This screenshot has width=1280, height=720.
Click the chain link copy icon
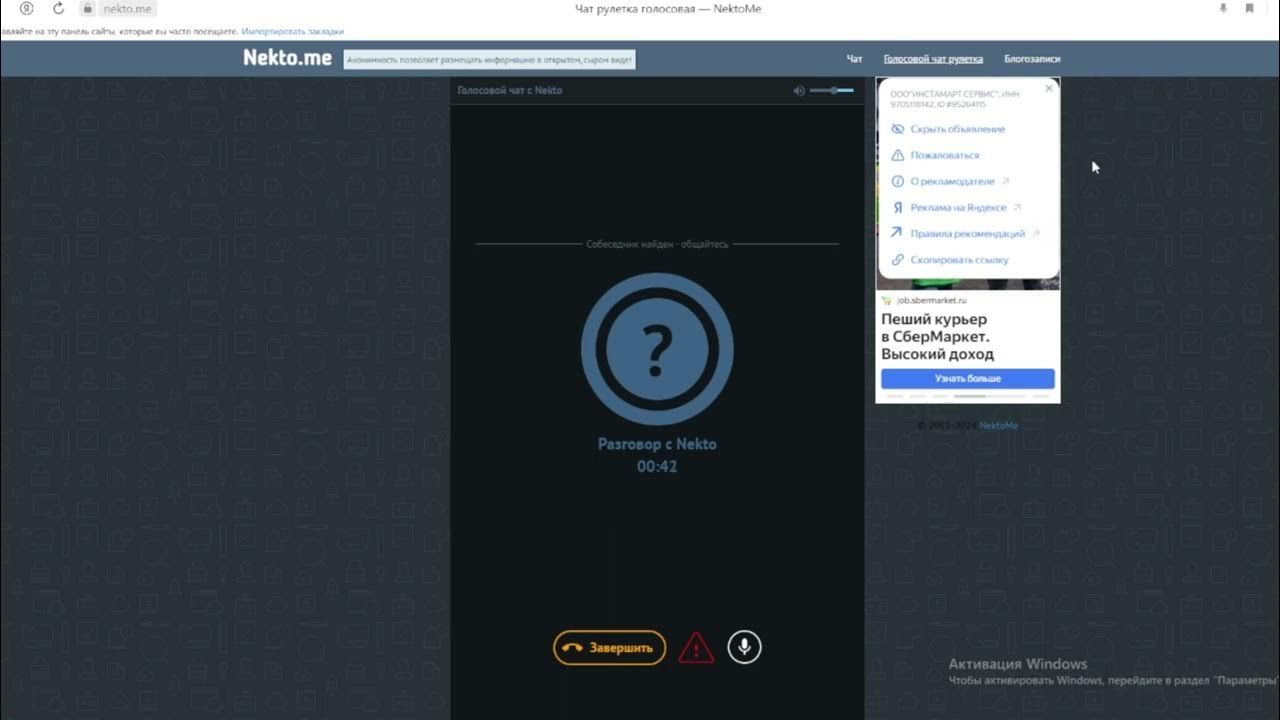897,259
